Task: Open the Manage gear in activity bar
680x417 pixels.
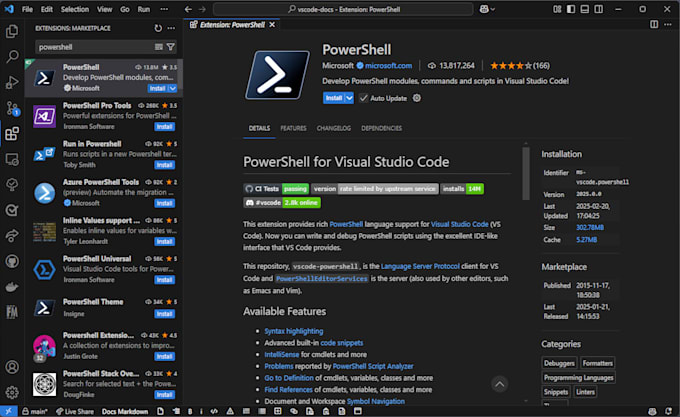Action: tap(12, 392)
